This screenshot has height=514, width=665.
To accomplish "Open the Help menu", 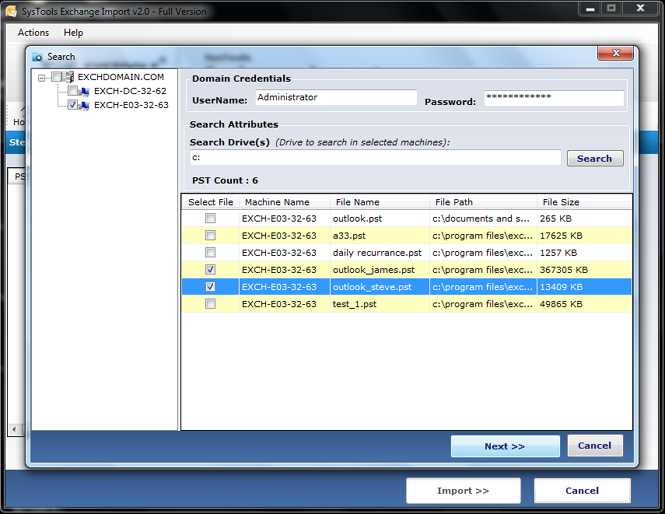I will point(73,33).
